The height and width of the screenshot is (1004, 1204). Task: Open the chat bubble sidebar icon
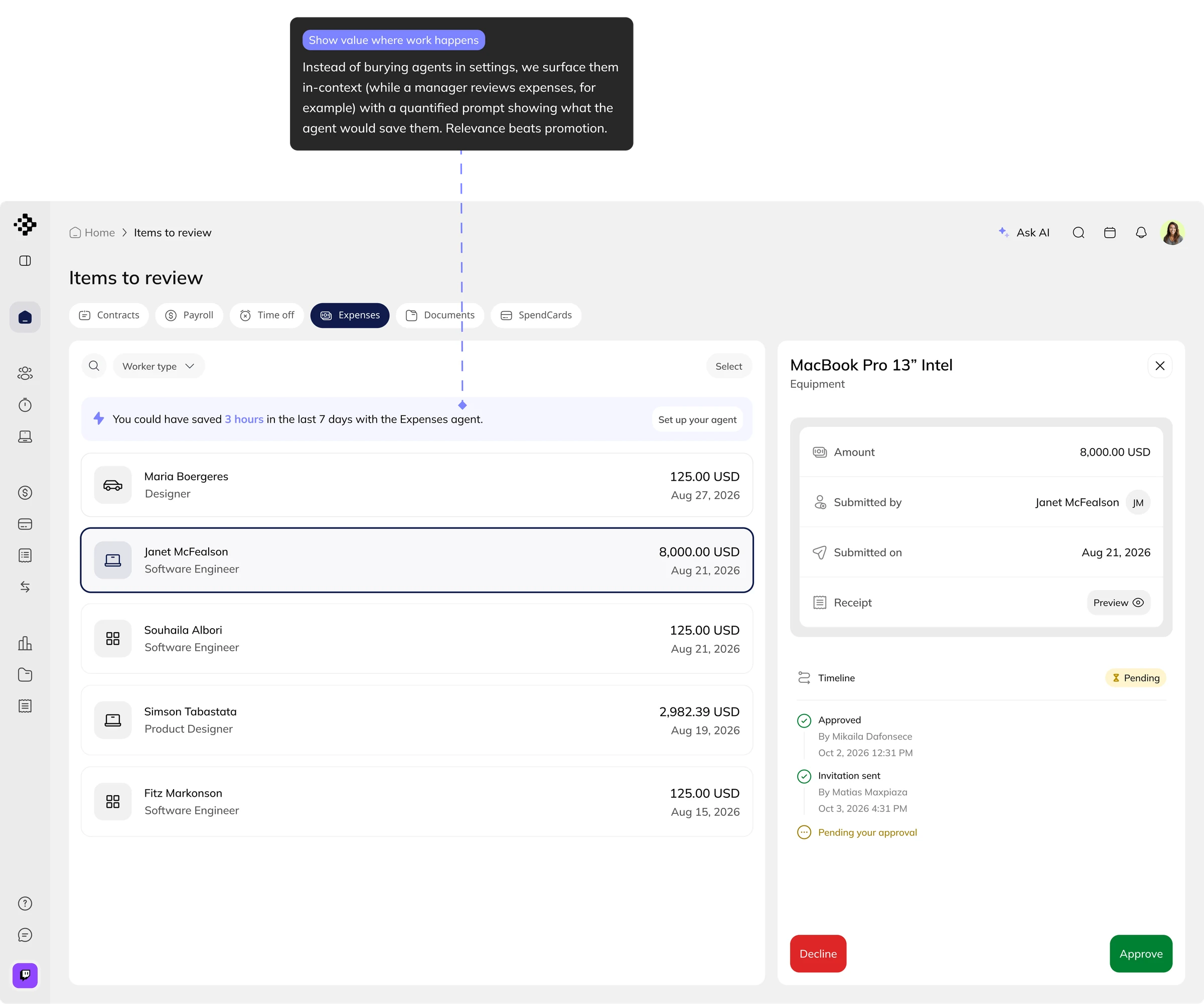coord(25,935)
